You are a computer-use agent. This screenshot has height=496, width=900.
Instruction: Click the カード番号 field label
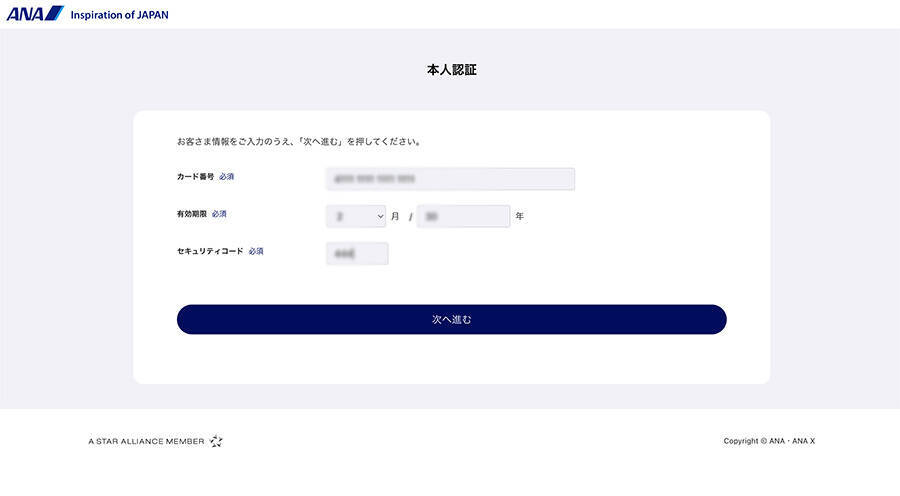coord(195,177)
